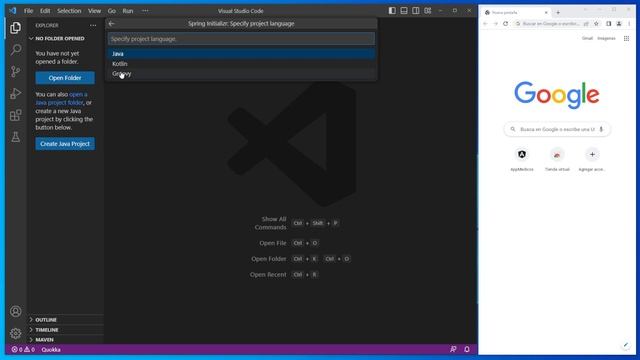
Task: Open the Chrome profile avatar icon
Action: (x=619, y=24)
